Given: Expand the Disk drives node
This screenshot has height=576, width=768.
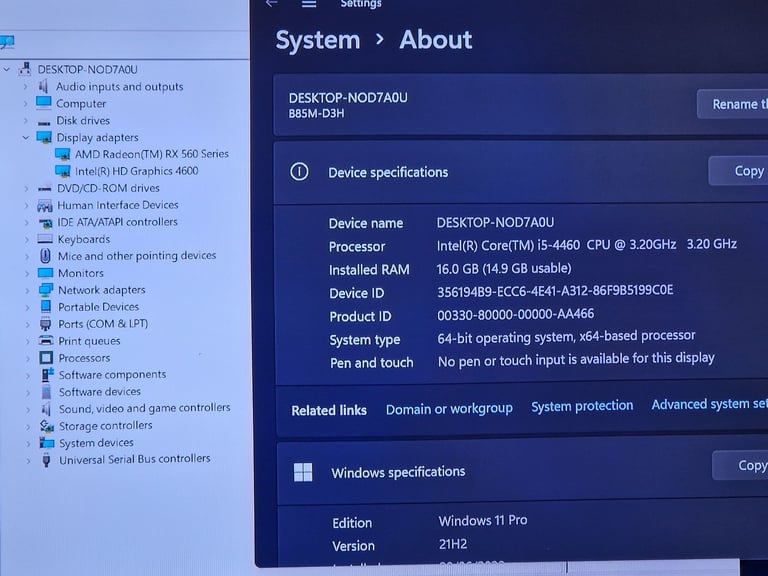Looking at the screenshot, I should 25,120.
